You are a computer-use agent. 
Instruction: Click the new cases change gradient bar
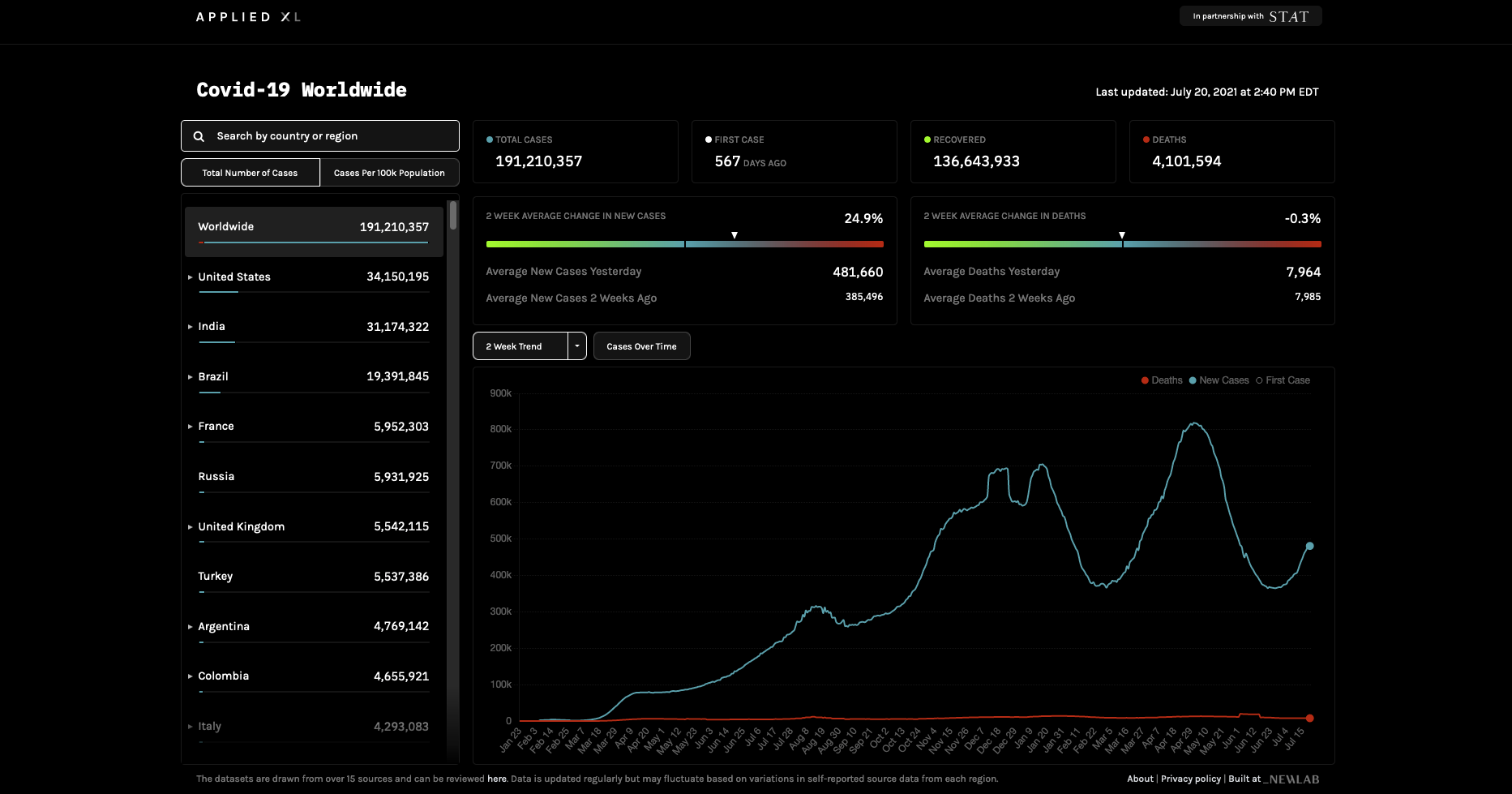[x=684, y=244]
